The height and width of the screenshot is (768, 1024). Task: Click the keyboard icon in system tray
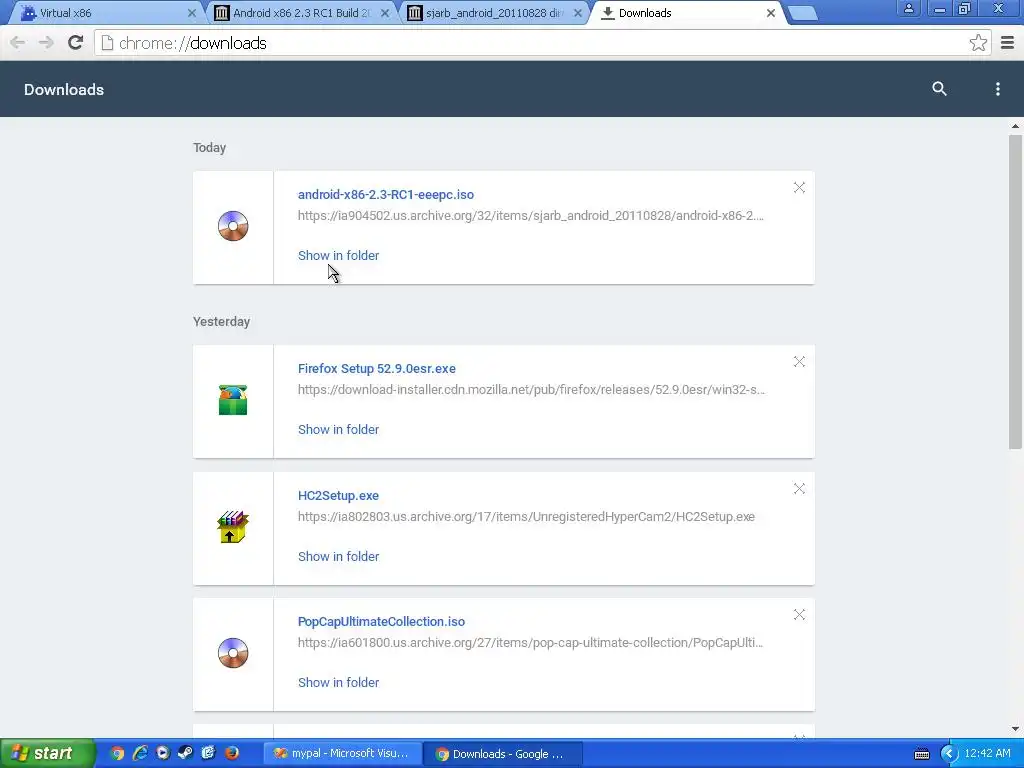click(x=921, y=754)
